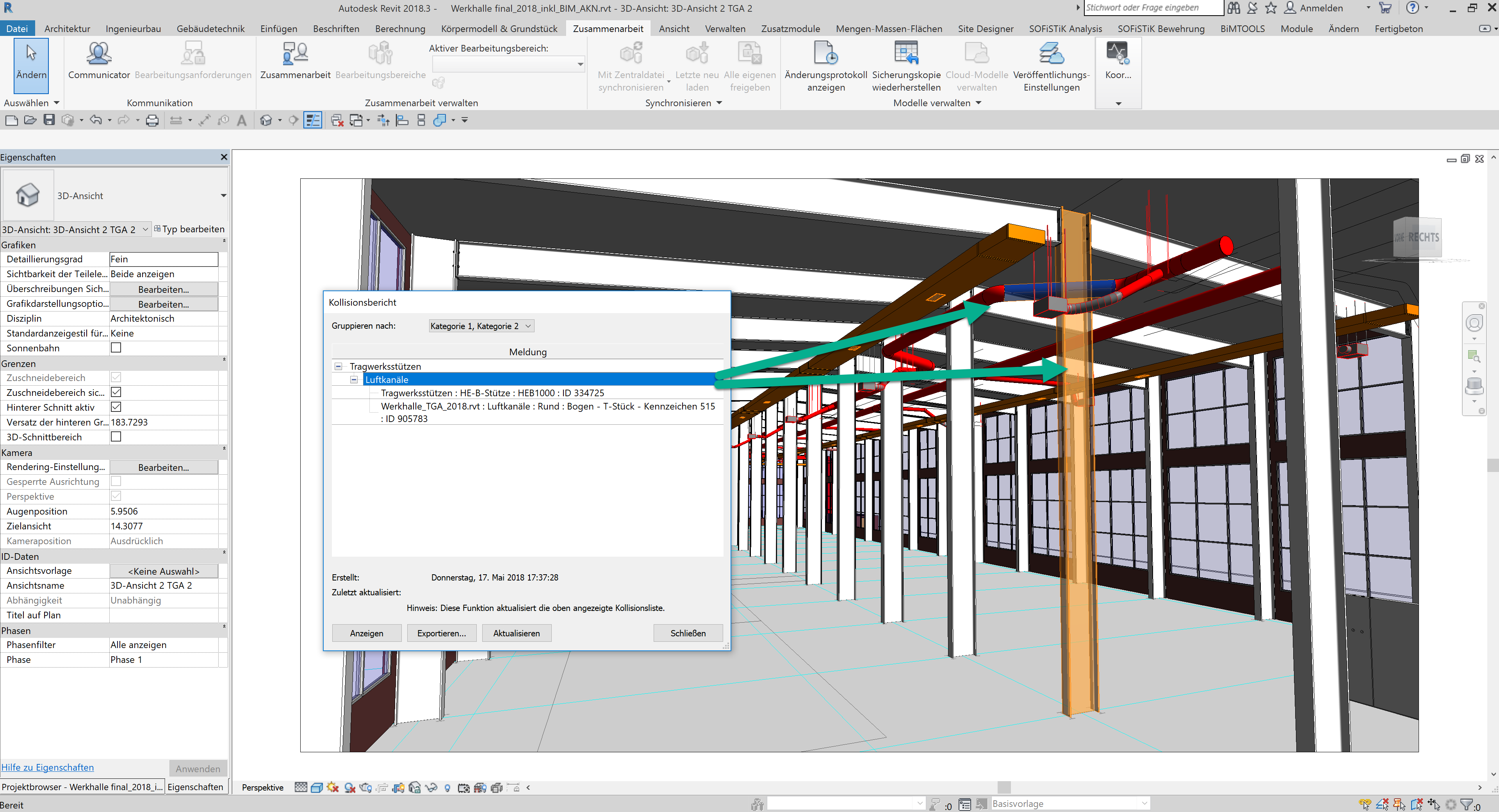
Task: Toggle sun path off via the sun icon
Action: 332,787
